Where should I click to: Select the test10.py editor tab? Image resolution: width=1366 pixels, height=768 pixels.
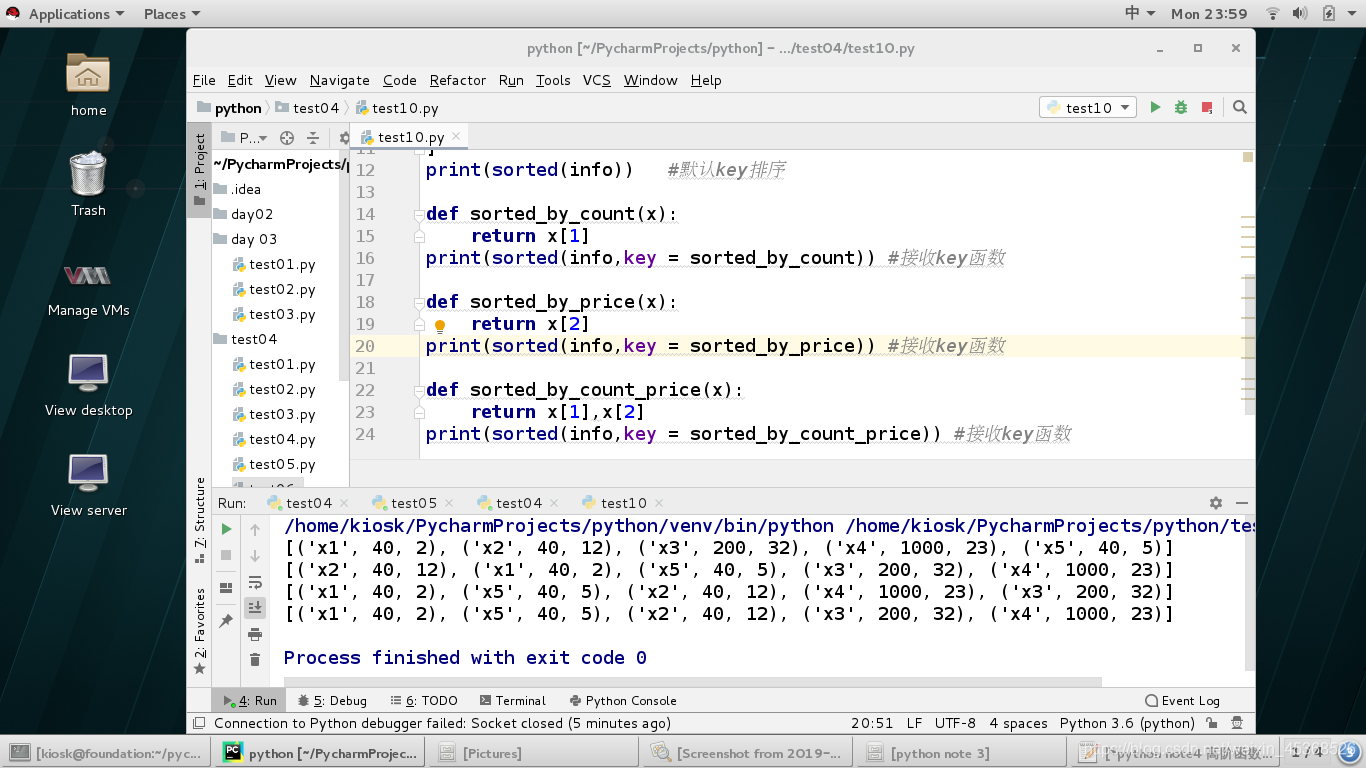click(410, 137)
